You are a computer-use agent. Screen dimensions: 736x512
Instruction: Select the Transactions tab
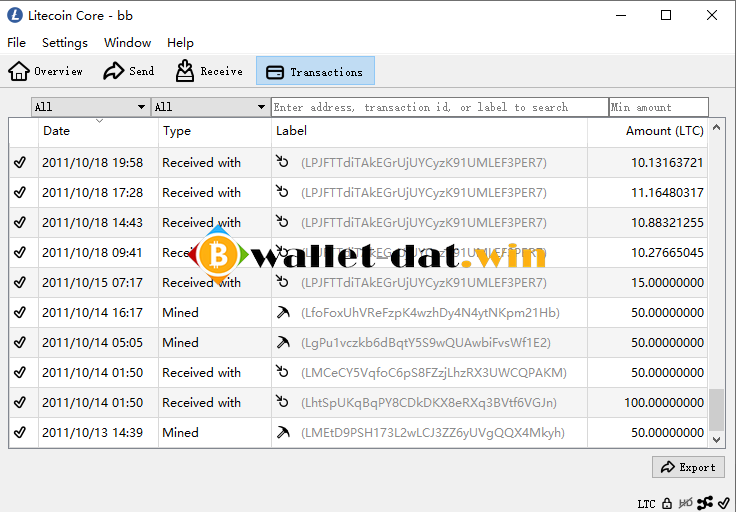point(315,71)
